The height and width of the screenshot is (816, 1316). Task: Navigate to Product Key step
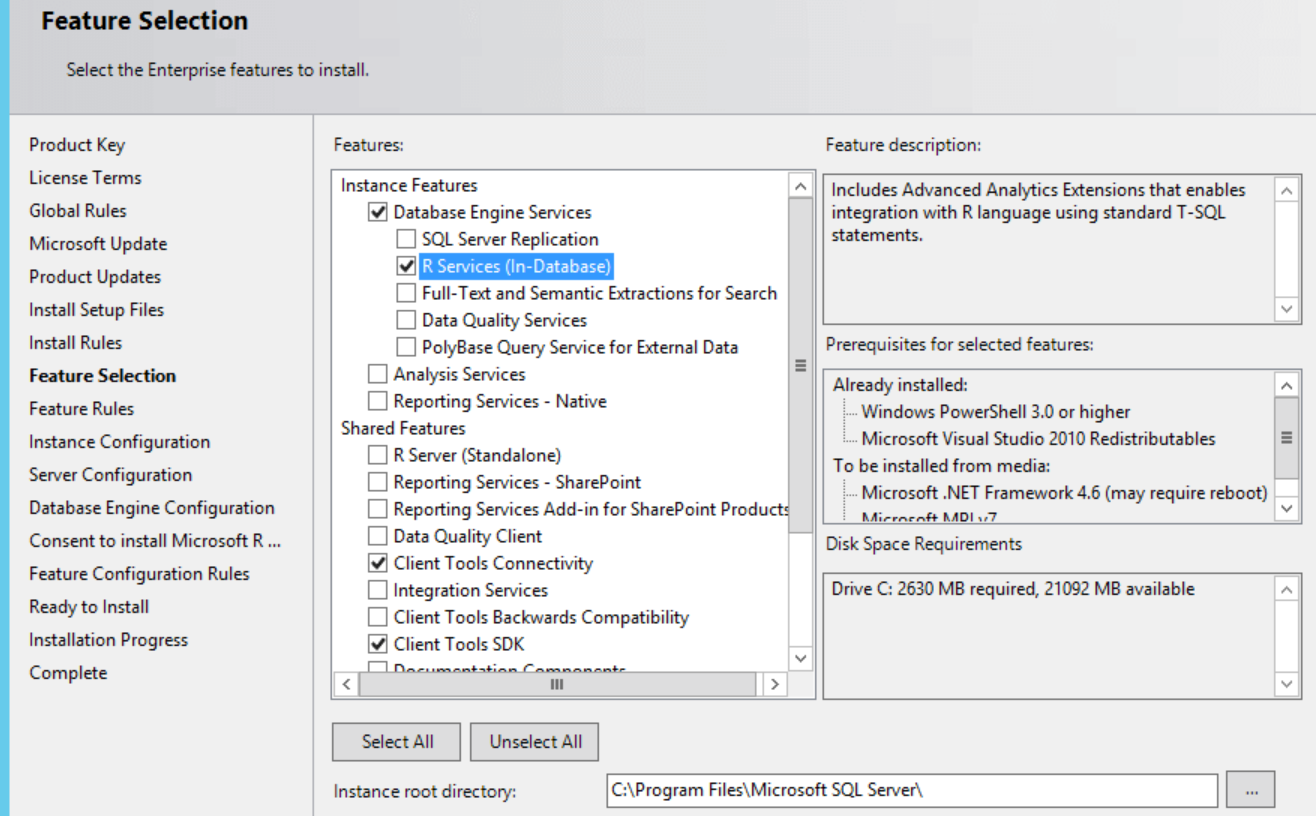[x=77, y=144]
